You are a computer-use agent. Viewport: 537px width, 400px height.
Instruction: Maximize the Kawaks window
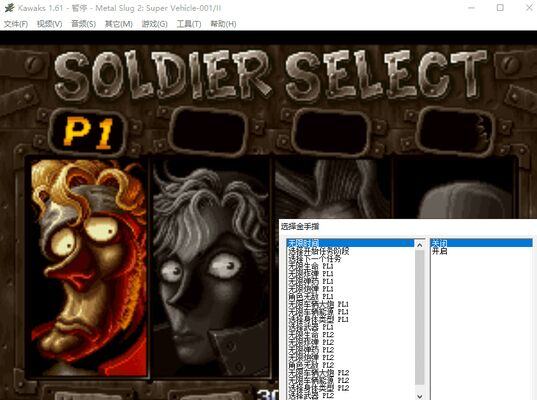(x=500, y=8)
